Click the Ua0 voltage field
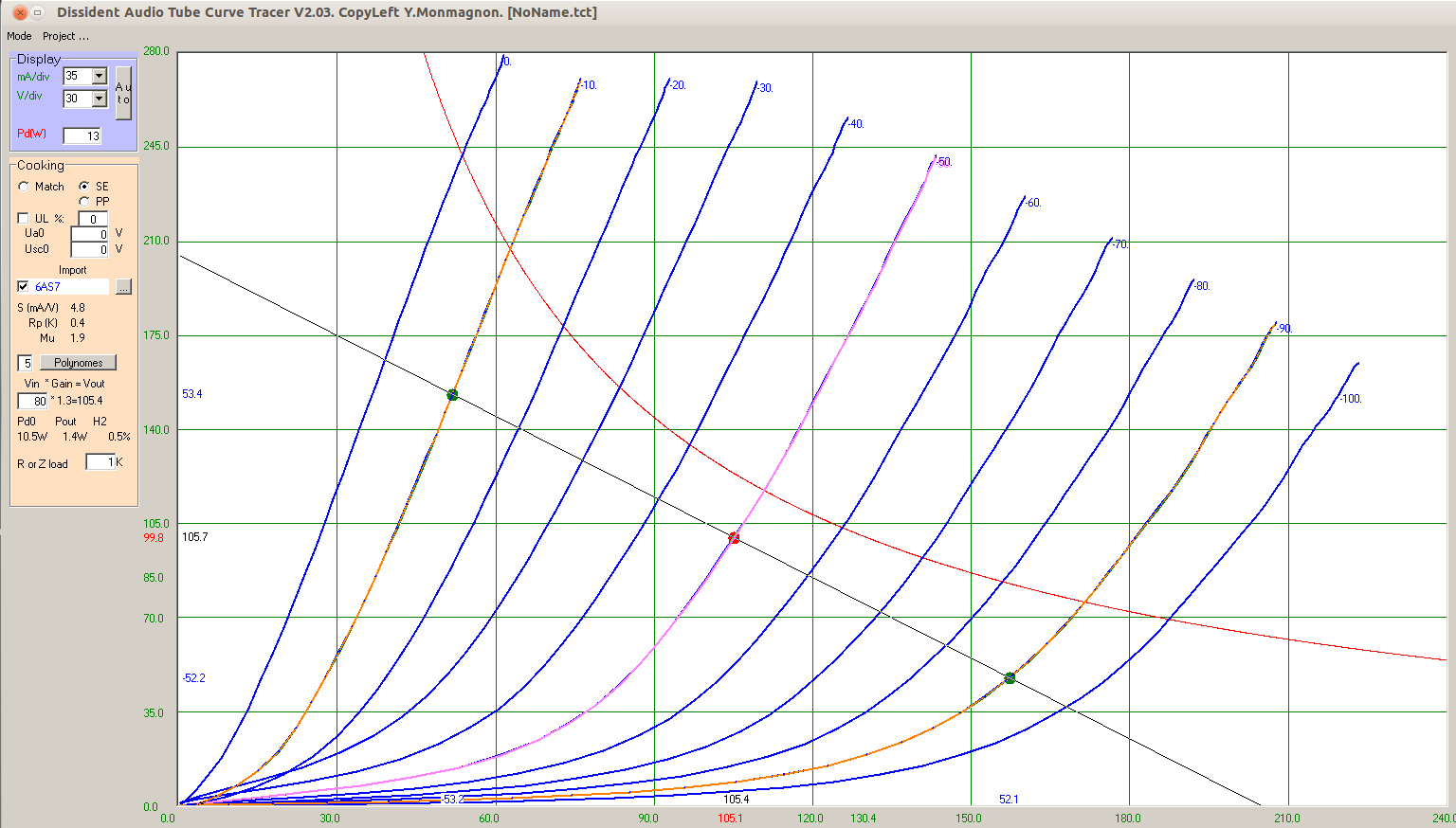Viewport: 1456px width, 828px height. [90, 234]
